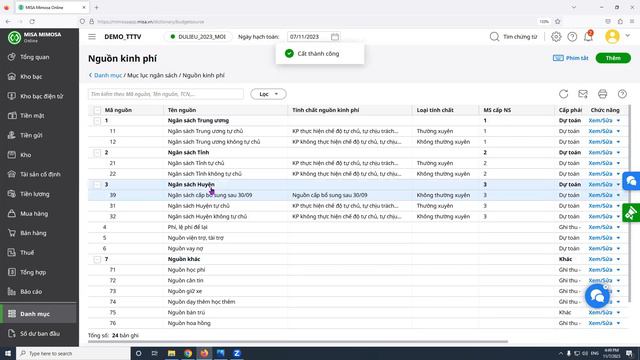This screenshot has height=360, width=640.
Task: Open the Phím tắt shortcuts link
Action: (x=571, y=58)
